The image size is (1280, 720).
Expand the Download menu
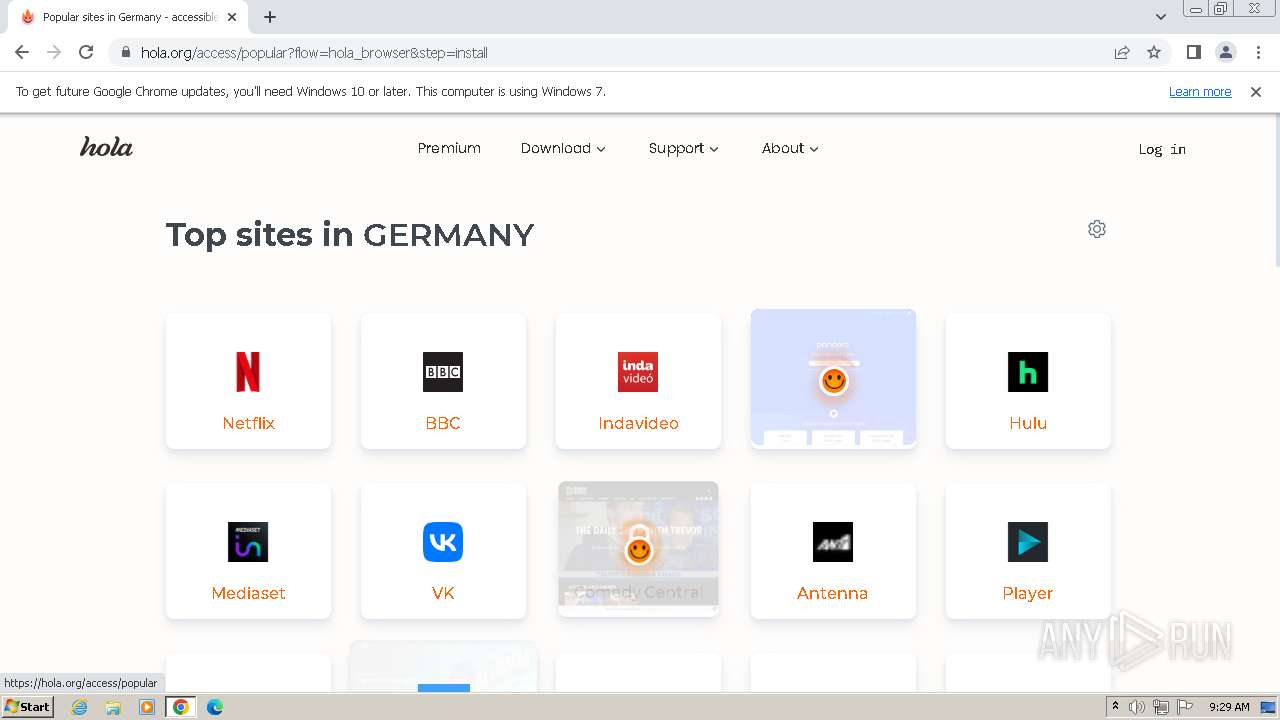pos(563,148)
